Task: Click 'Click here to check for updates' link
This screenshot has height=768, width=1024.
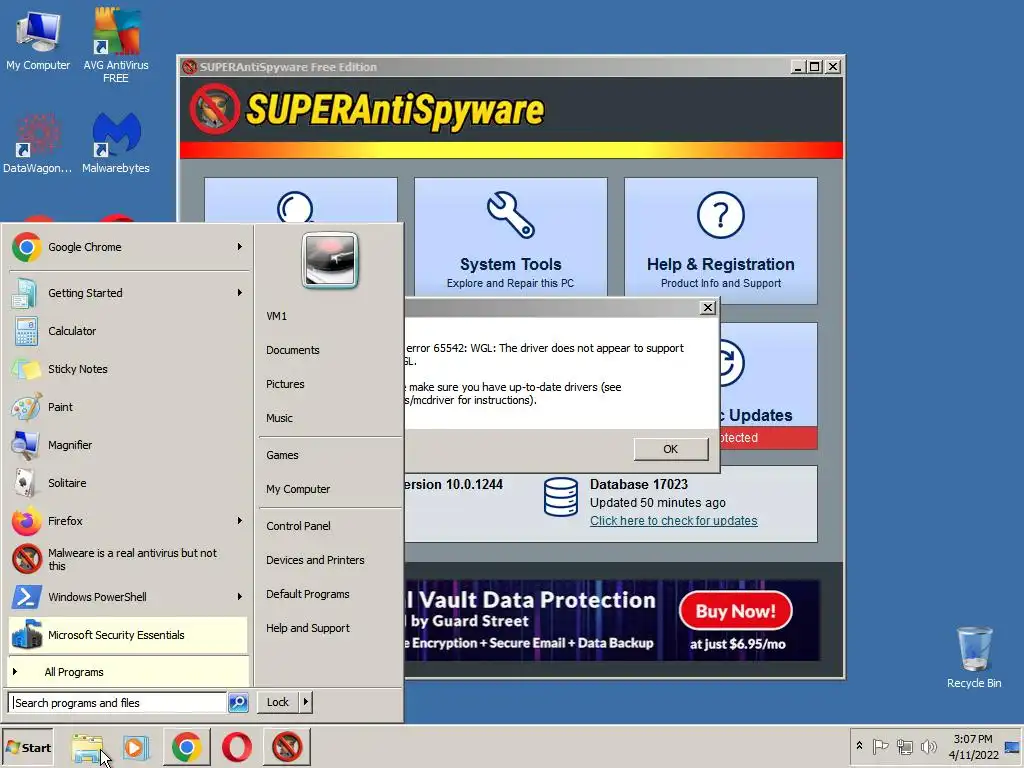Action: [x=674, y=520]
